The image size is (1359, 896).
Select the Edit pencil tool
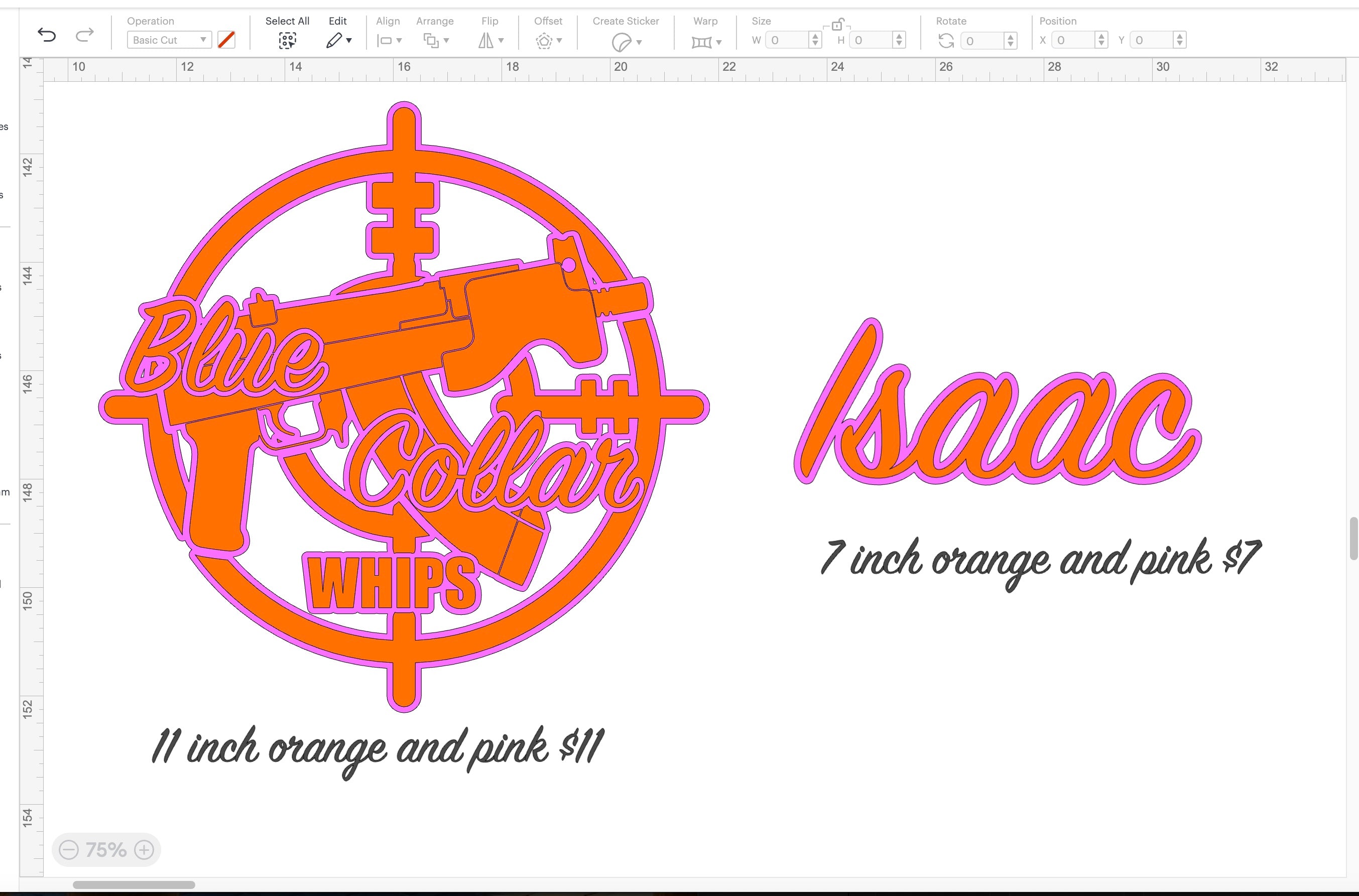click(334, 41)
